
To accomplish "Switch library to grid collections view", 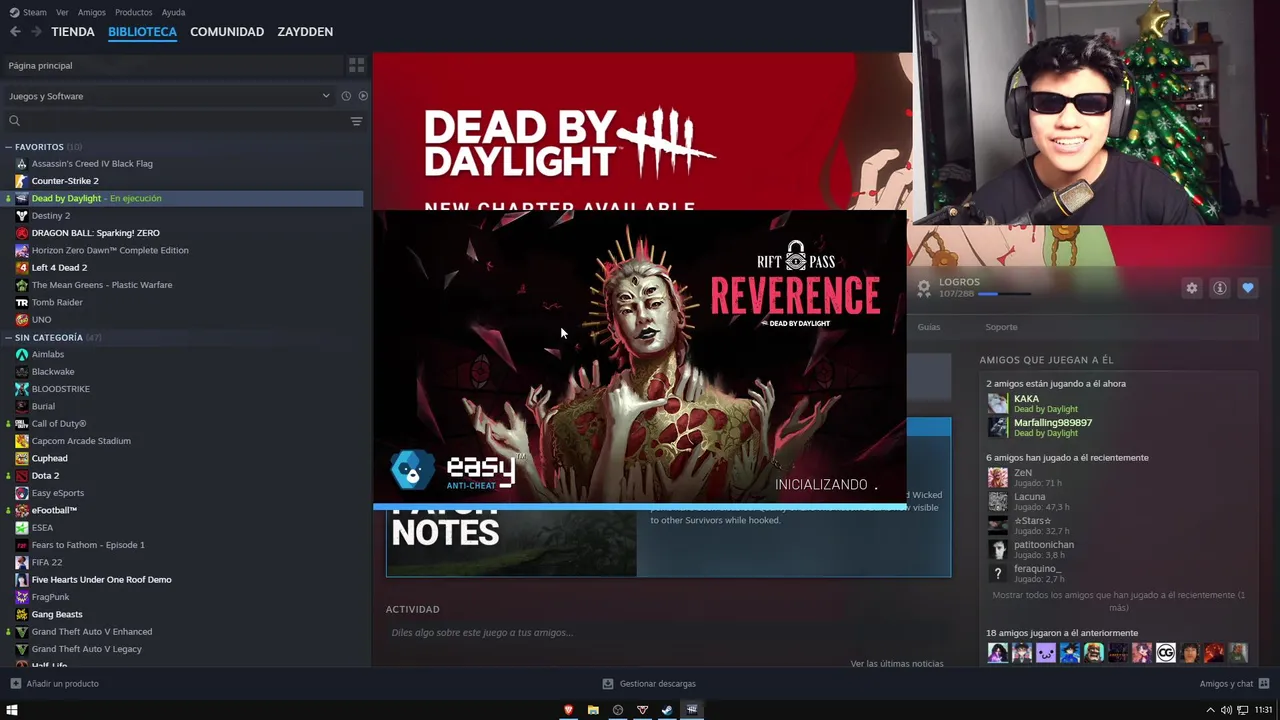I will click(356, 65).
